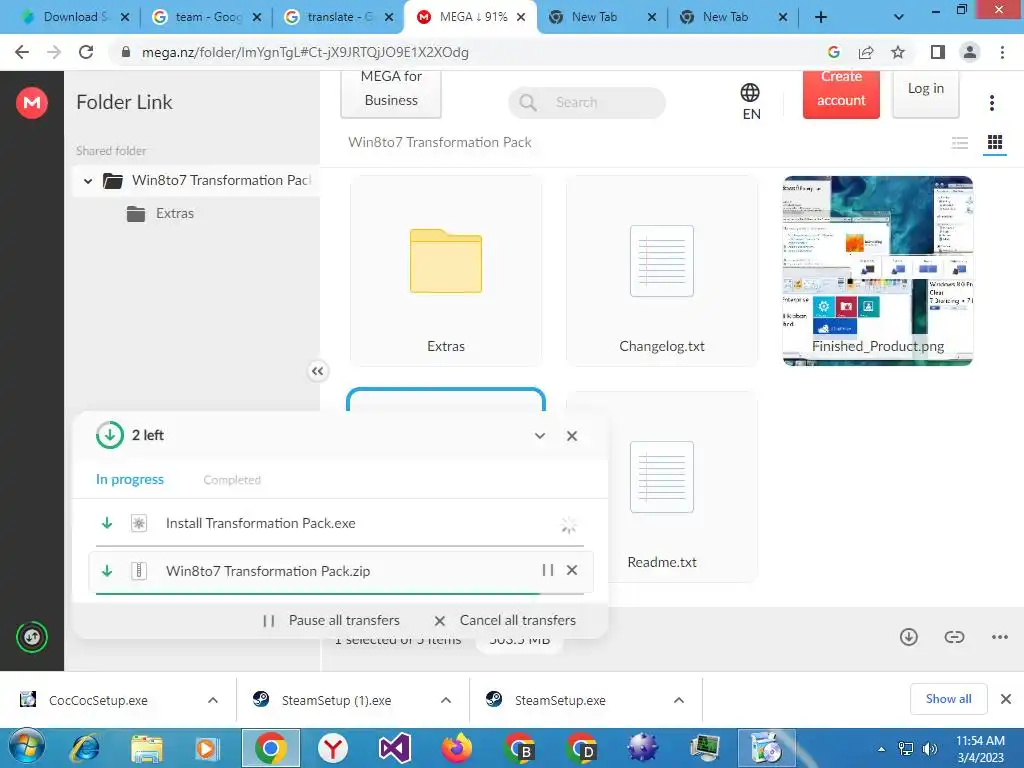The height and width of the screenshot is (768, 1024).
Task: Open the transfers status icon in sidebar
Action: [31, 637]
